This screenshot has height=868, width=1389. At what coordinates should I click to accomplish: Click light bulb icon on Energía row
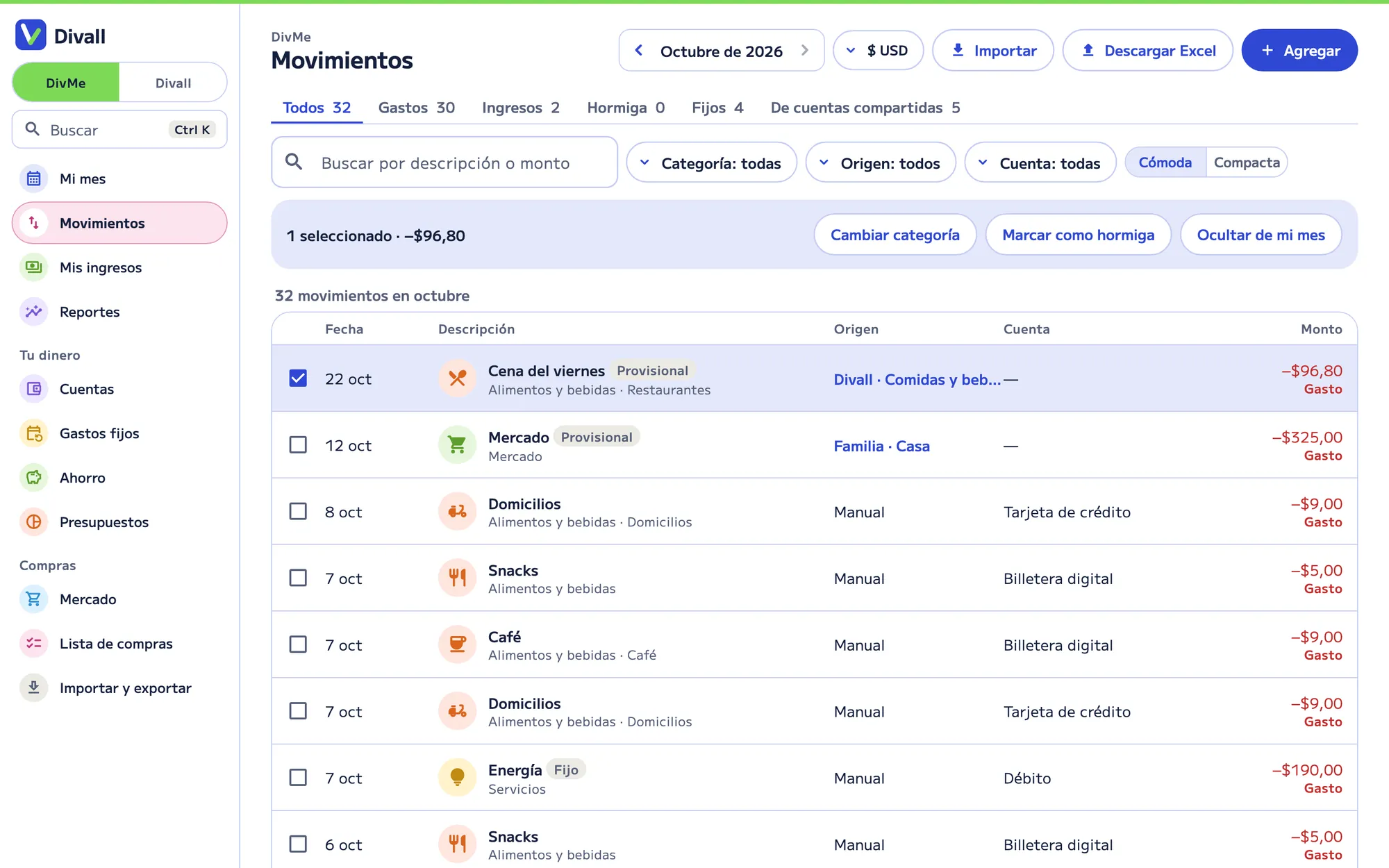457,778
